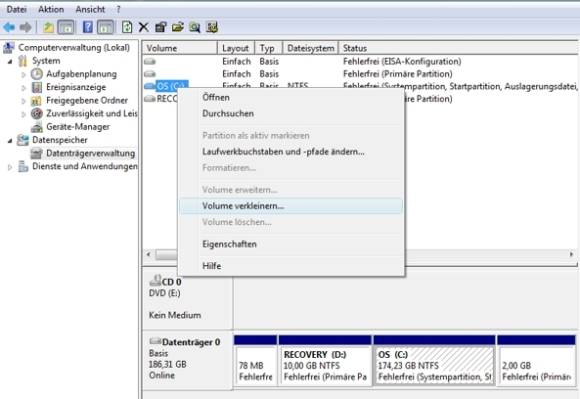The height and width of the screenshot is (399, 580).
Task: Open Help via the blue question-mark icon
Action: [88, 27]
